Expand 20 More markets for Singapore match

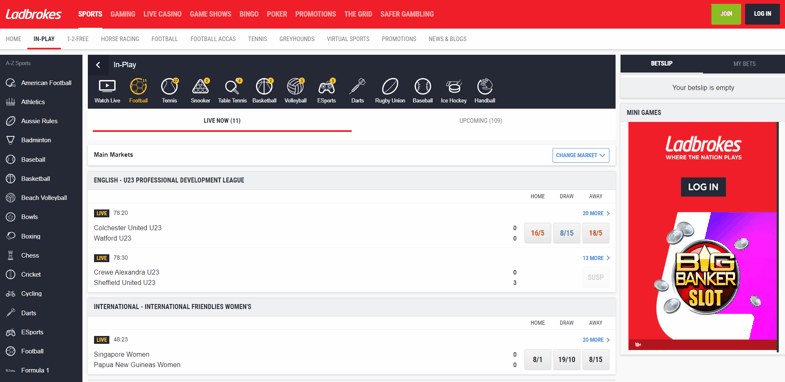[596, 340]
